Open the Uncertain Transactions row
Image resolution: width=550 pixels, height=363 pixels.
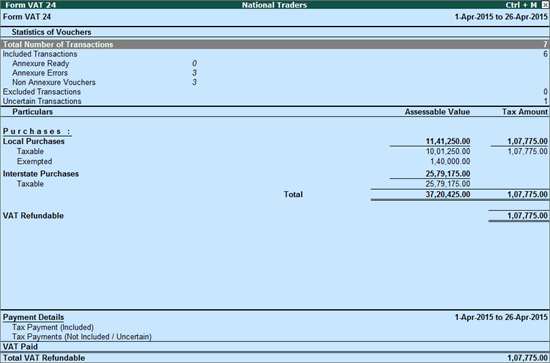pos(275,101)
